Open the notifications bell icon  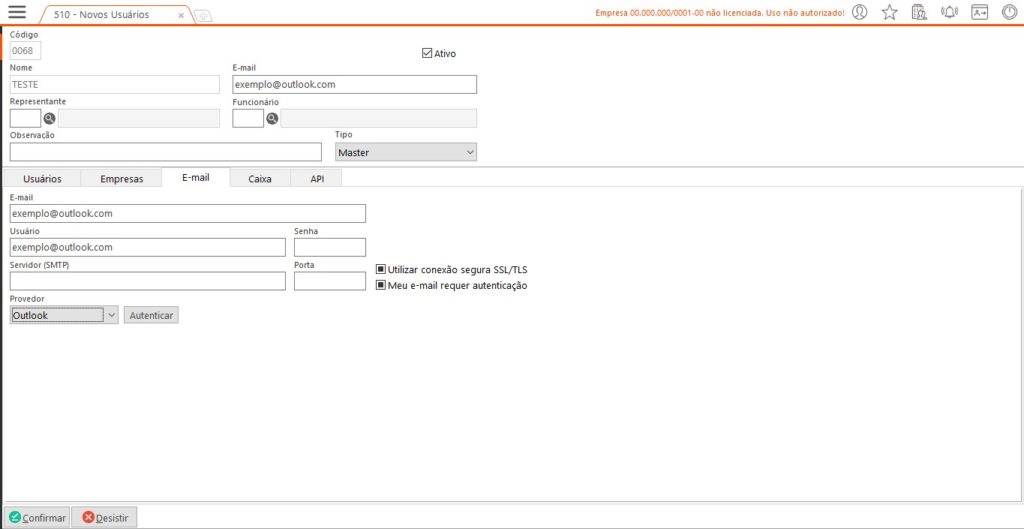pyautogui.click(x=949, y=13)
